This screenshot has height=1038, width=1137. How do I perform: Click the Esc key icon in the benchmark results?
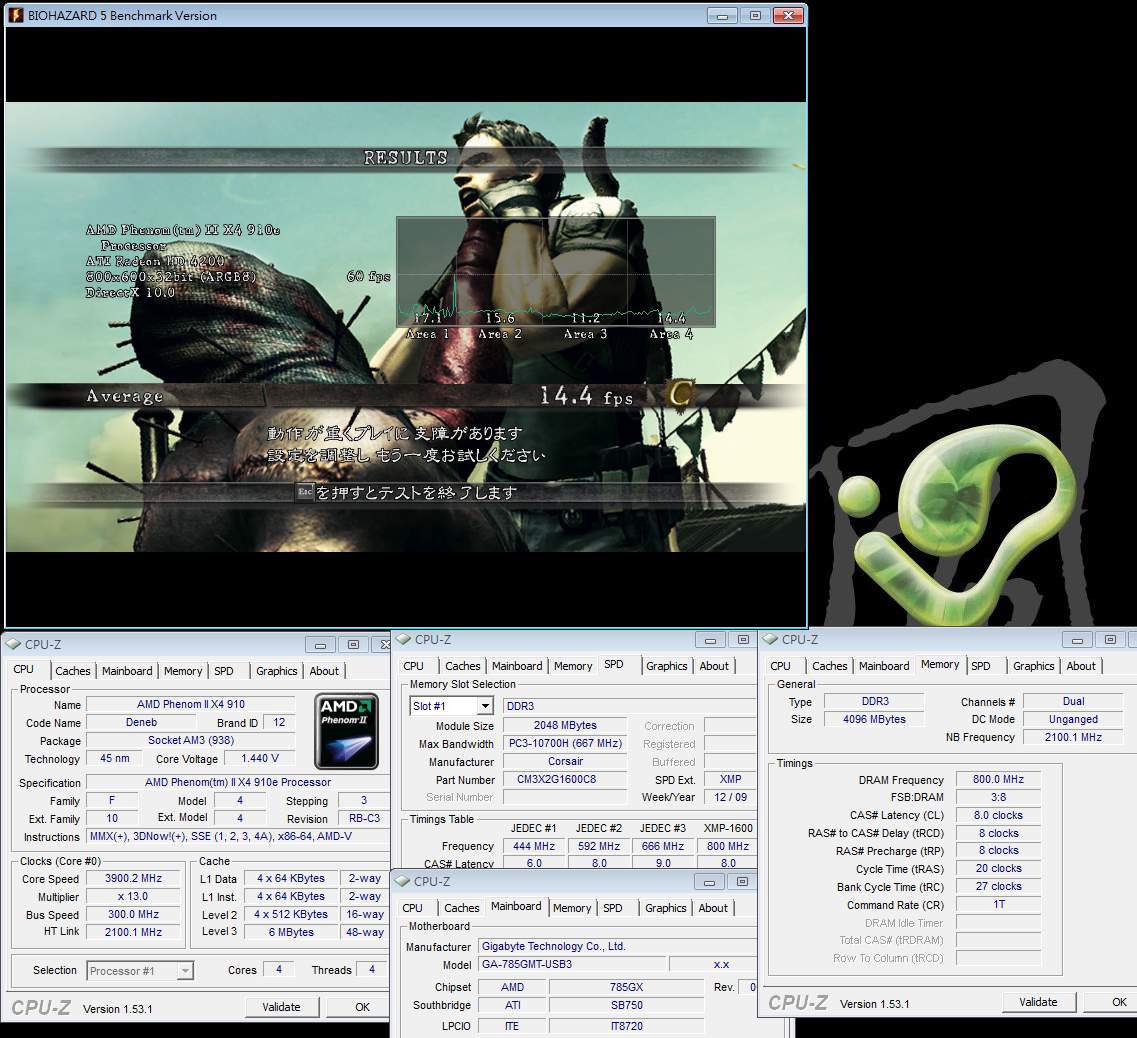point(305,492)
